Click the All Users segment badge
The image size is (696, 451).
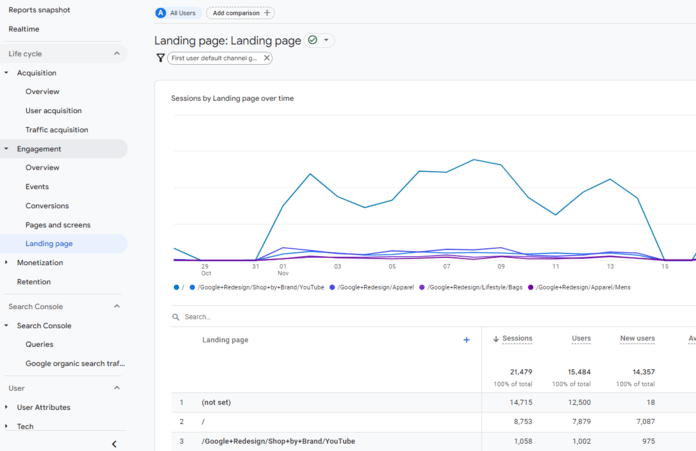click(x=176, y=13)
